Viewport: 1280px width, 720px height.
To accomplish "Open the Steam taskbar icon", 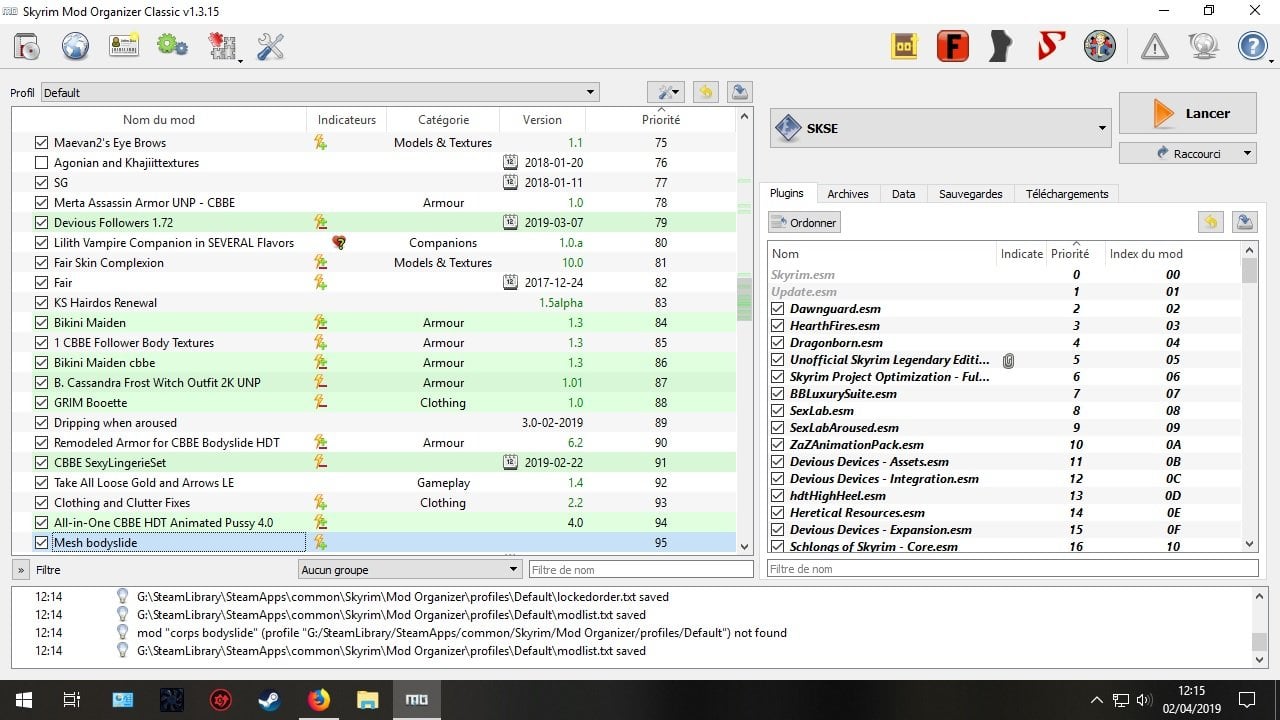I will pos(269,700).
